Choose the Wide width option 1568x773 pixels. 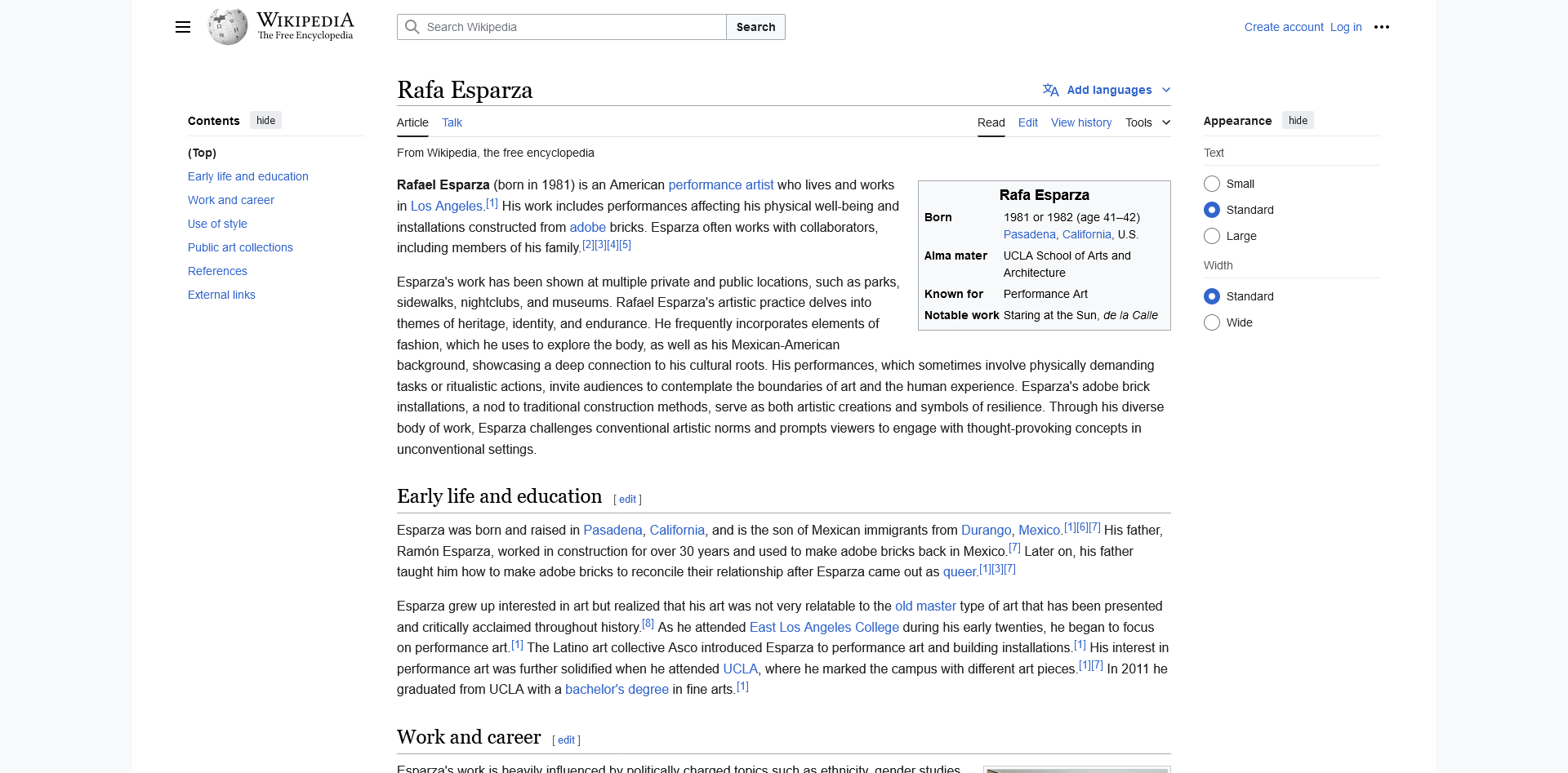[x=1212, y=322]
